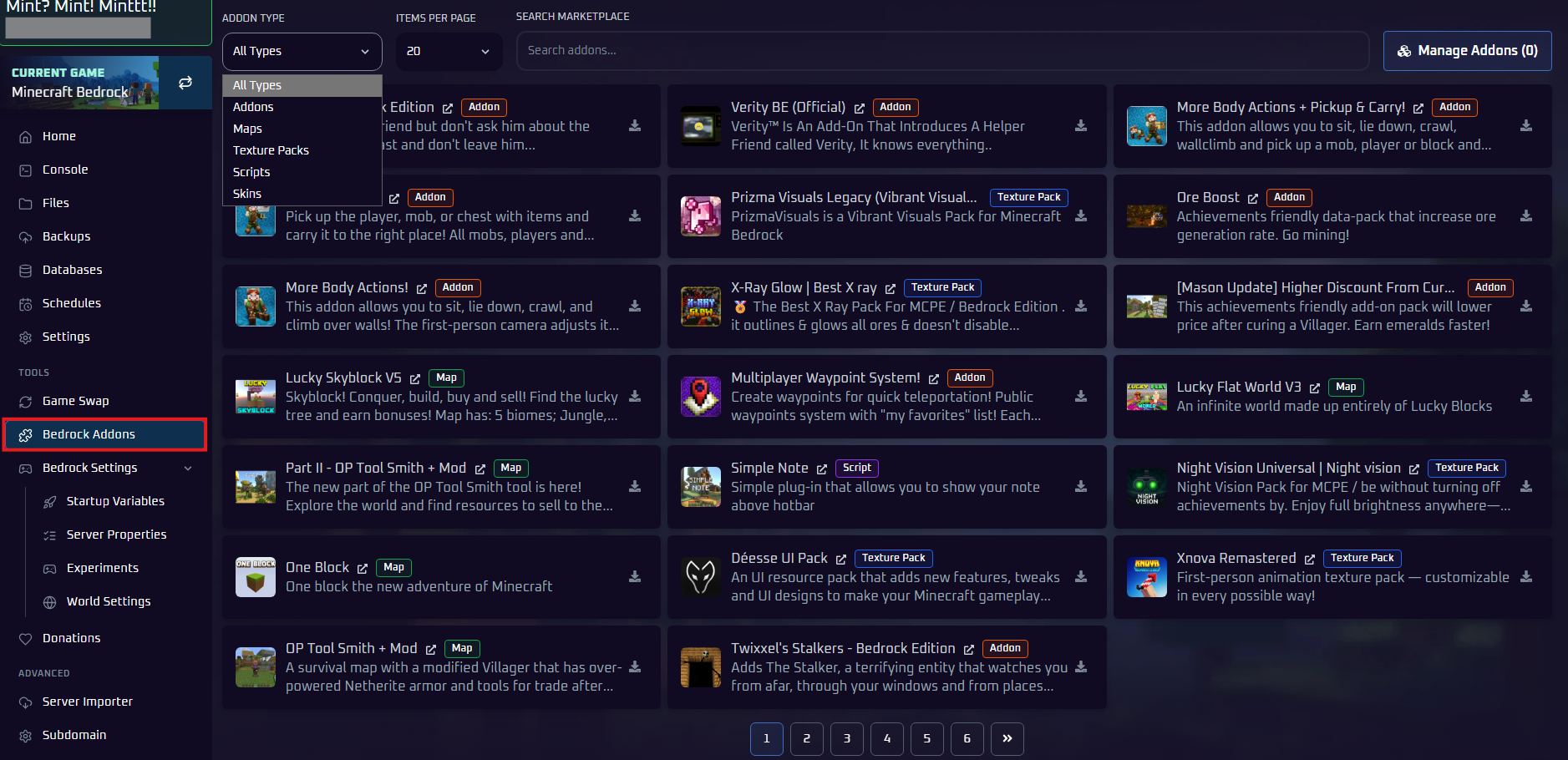Open external link for Verity BE (Official)
The width and height of the screenshot is (1568, 760).
(860, 109)
